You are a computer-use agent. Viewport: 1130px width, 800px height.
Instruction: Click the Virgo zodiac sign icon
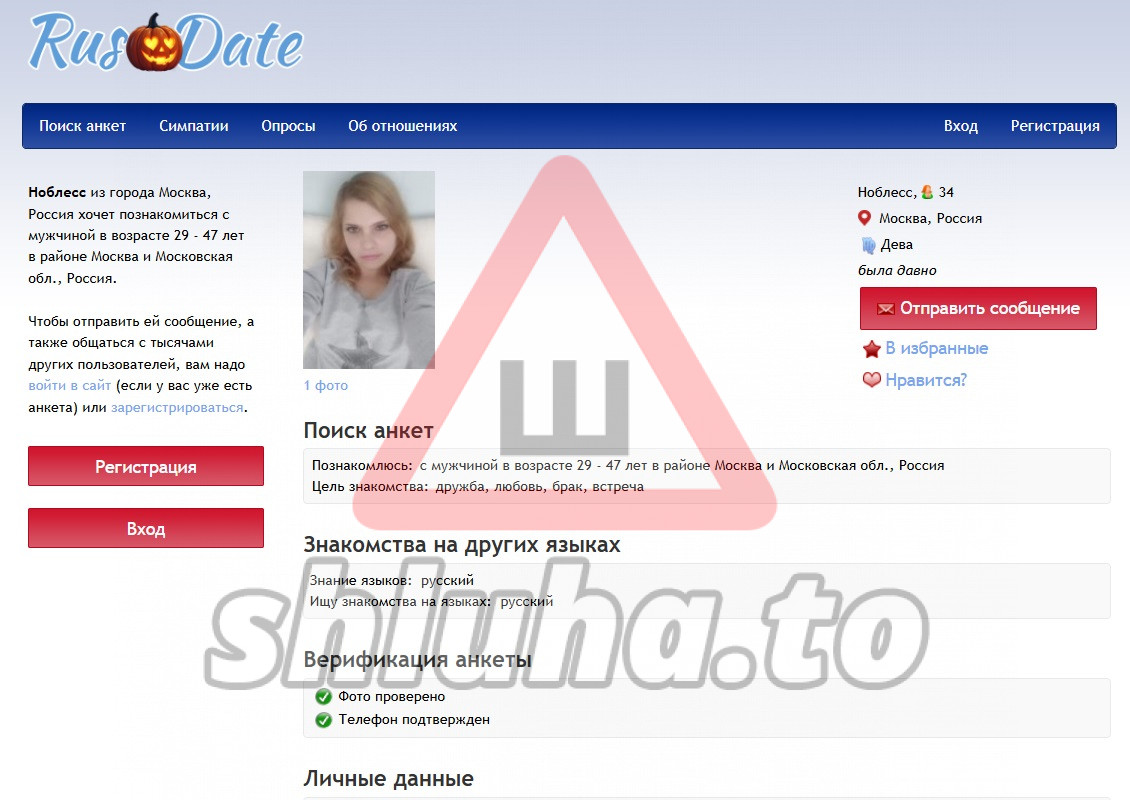point(867,244)
